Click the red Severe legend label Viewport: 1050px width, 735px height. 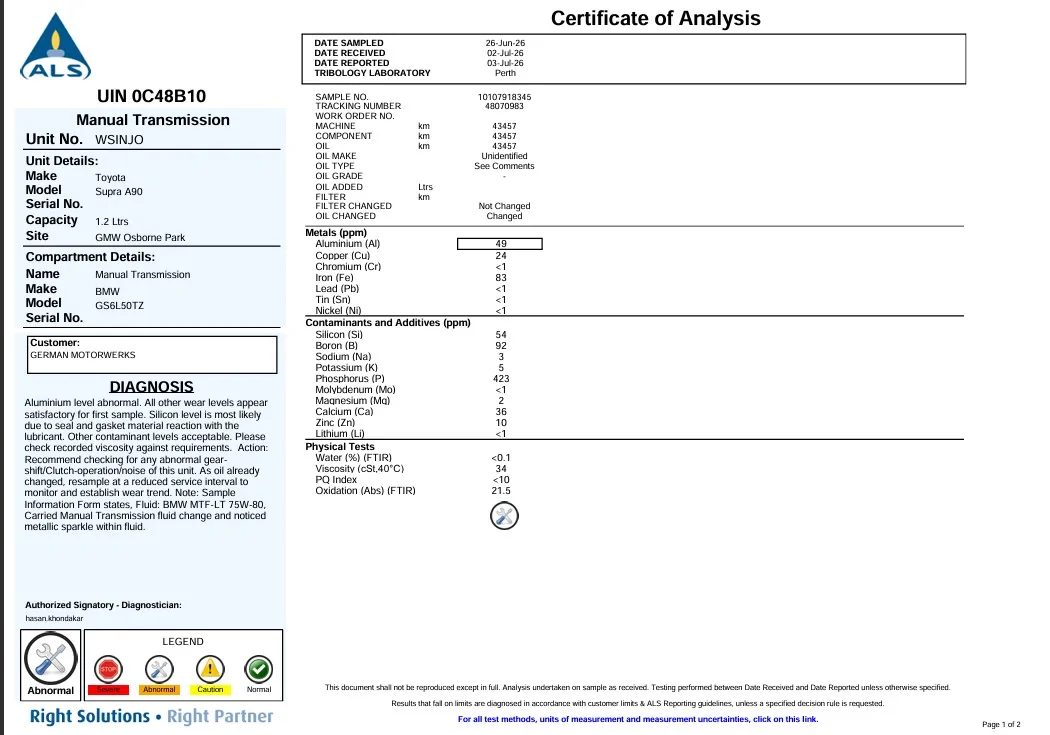[x=108, y=689]
